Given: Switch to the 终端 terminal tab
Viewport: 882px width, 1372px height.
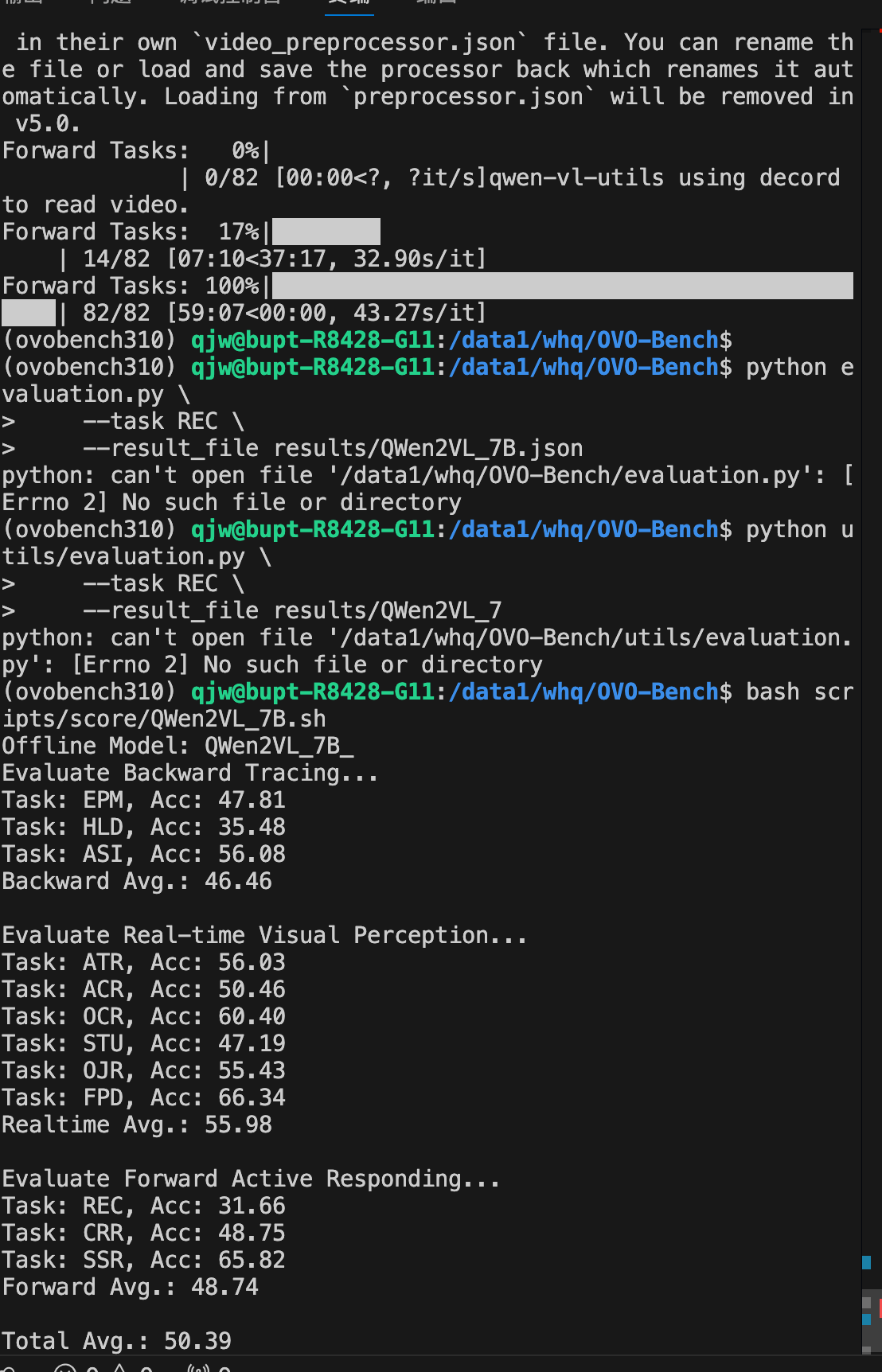Looking at the screenshot, I should (349, 2).
